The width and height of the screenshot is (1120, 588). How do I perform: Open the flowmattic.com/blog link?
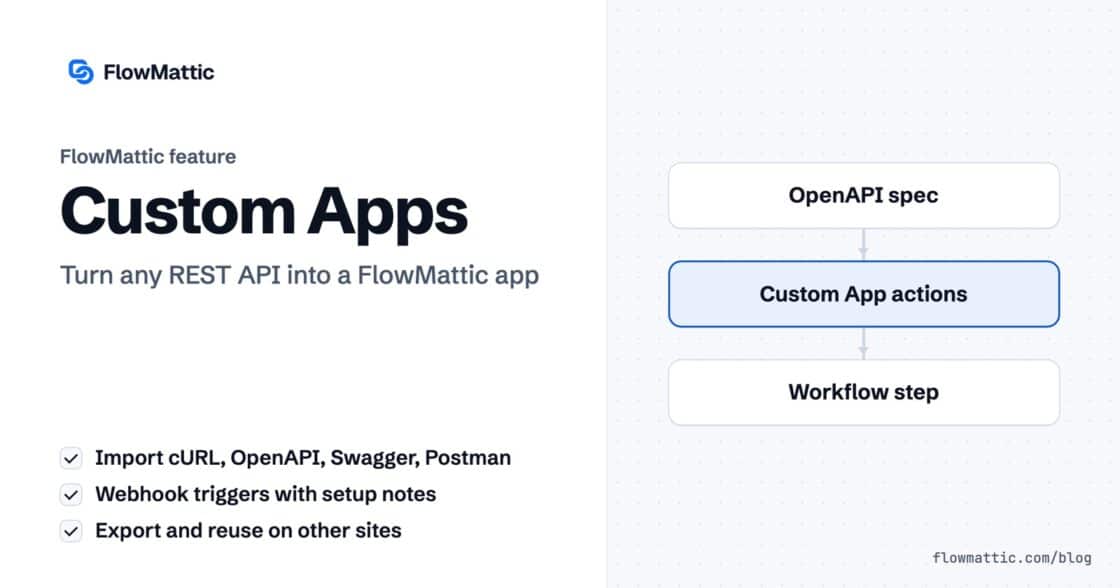[x=1011, y=557]
